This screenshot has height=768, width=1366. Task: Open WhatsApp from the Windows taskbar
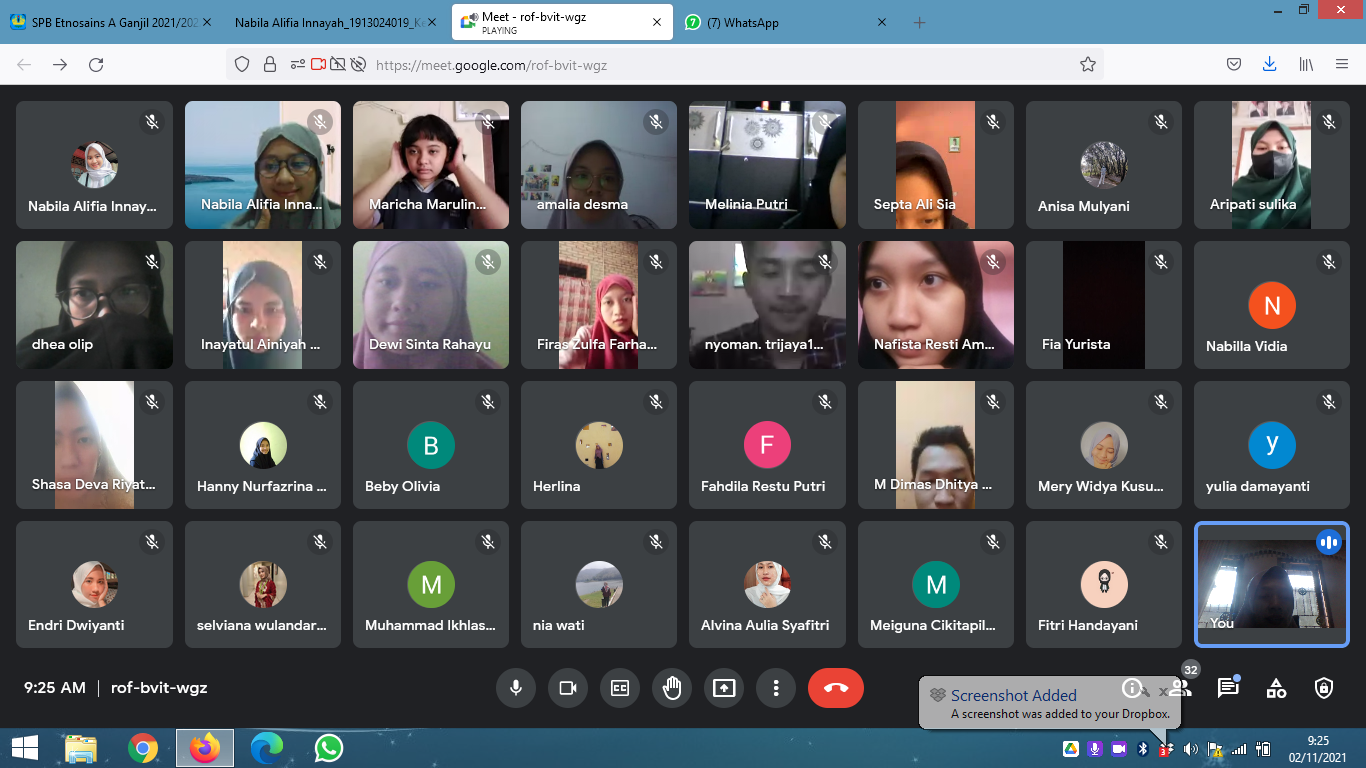pyautogui.click(x=328, y=748)
